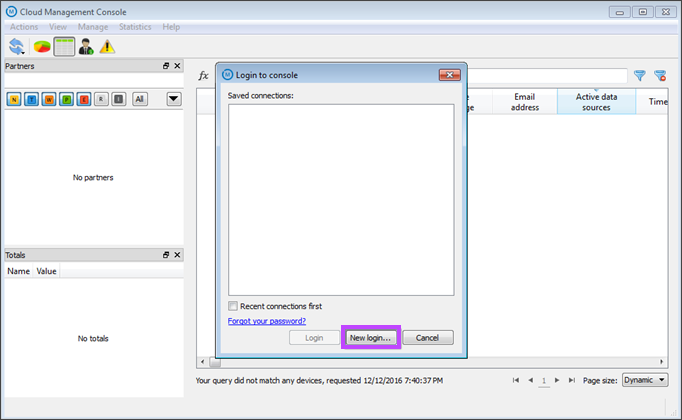The height and width of the screenshot is (420, 682).
Task: Enable Recent connections first checkbox
Action: (x=233, y=306)
